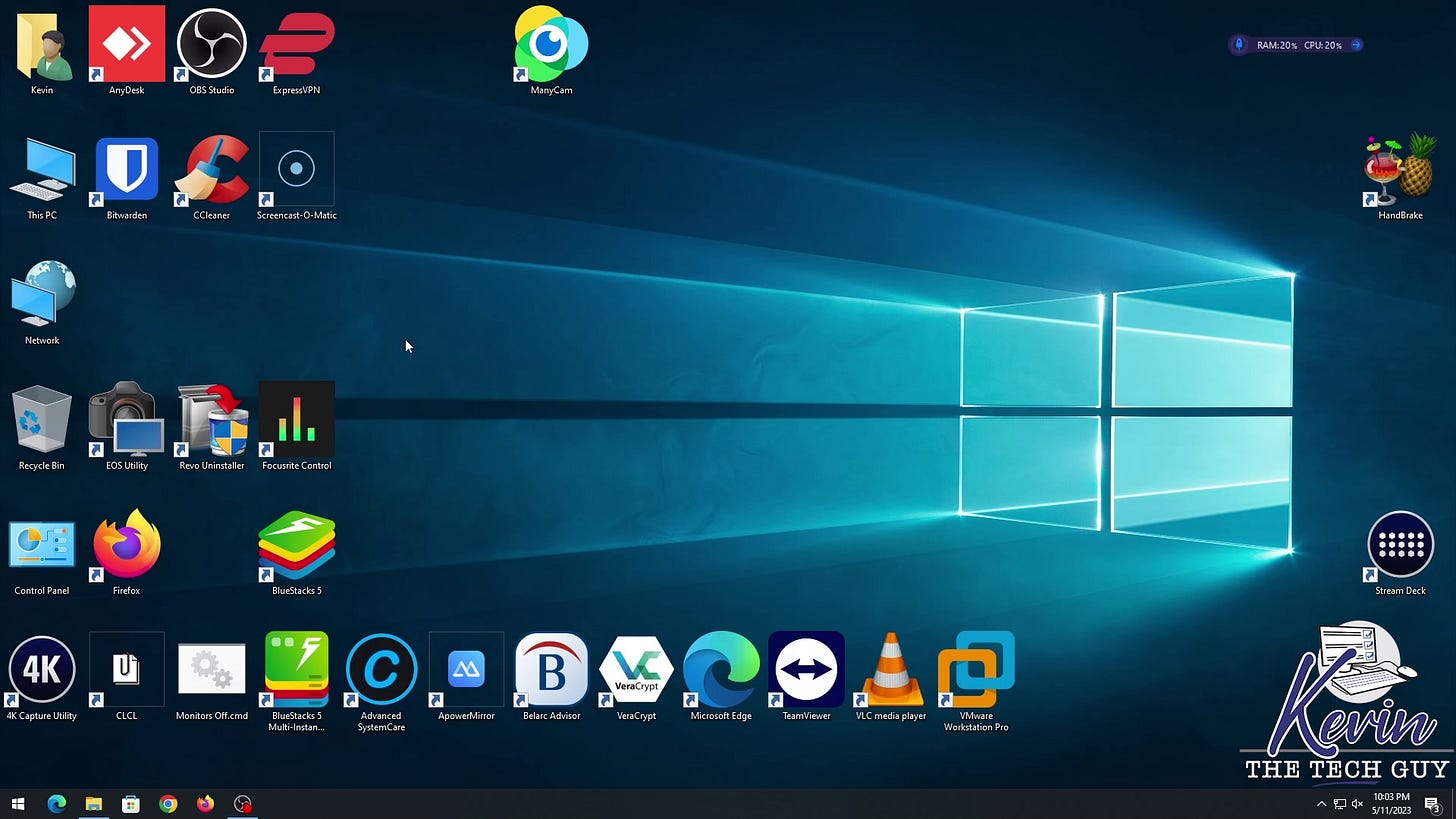Click the BlueStacks 5 Multi-Instance shortcut
Image resolution: width=1456 pixels, height=819 pixels.
tap(297, 681)
